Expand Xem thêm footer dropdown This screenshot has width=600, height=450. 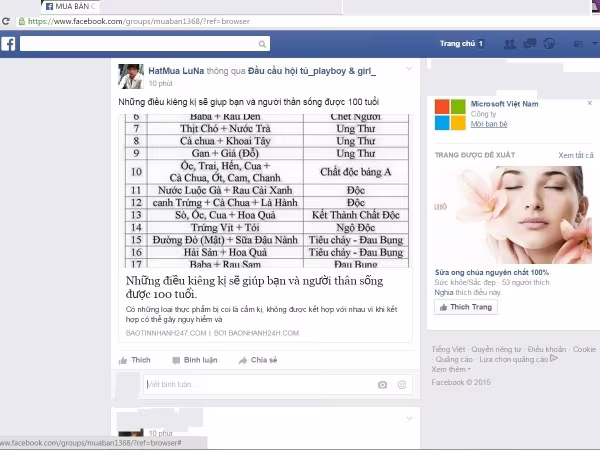click(x=451, y=369)
